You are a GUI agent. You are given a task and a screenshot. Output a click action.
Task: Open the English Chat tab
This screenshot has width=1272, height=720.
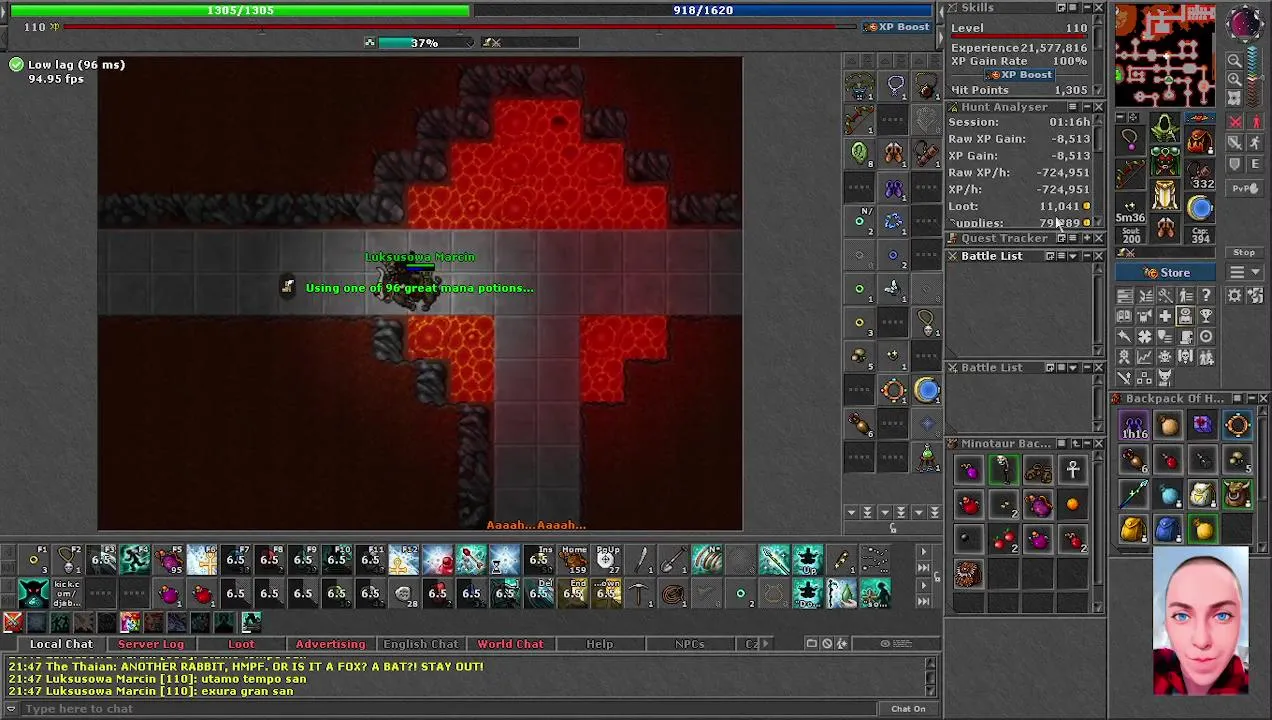coord(420,644)
